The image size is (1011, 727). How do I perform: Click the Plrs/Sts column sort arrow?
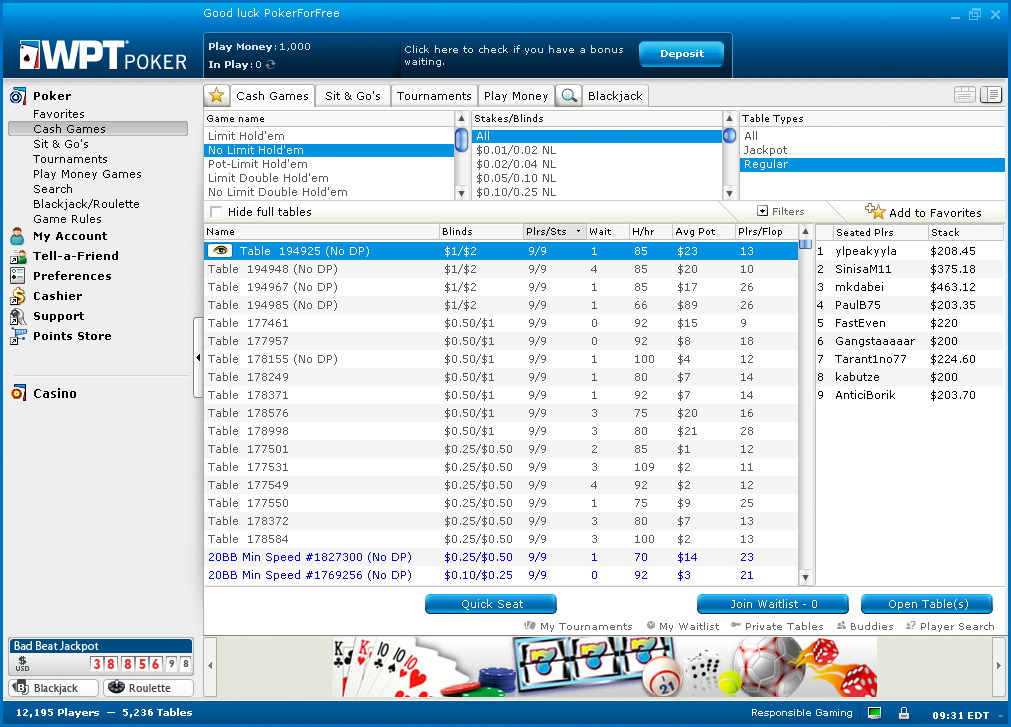[578, 231]
